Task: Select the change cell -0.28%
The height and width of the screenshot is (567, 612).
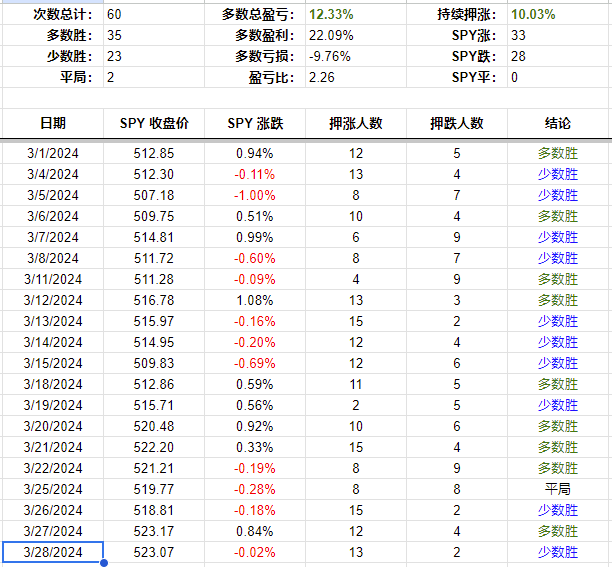Action: 255,489
